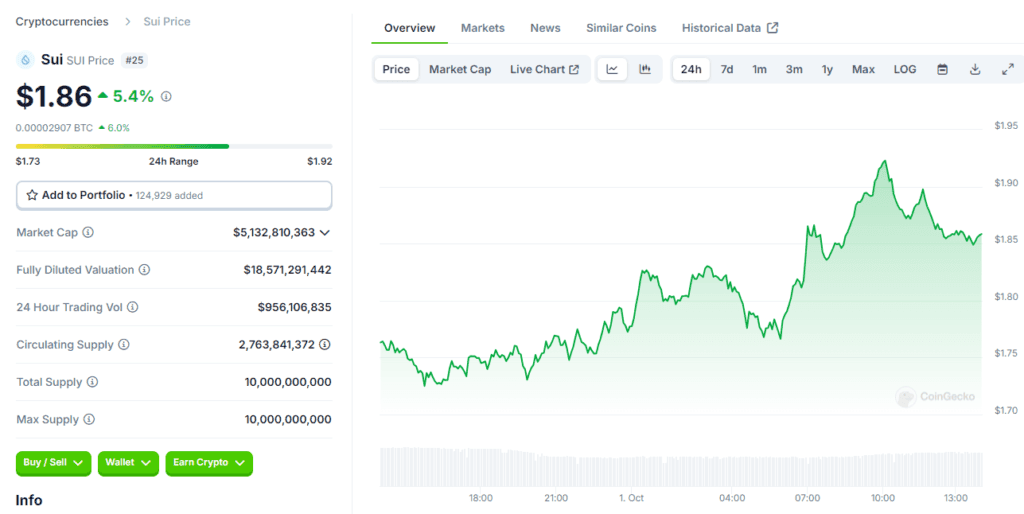Screen dimensions: 1024x514
Task: Click info icon next to Circulating Supply label
Action: point(123,344)
